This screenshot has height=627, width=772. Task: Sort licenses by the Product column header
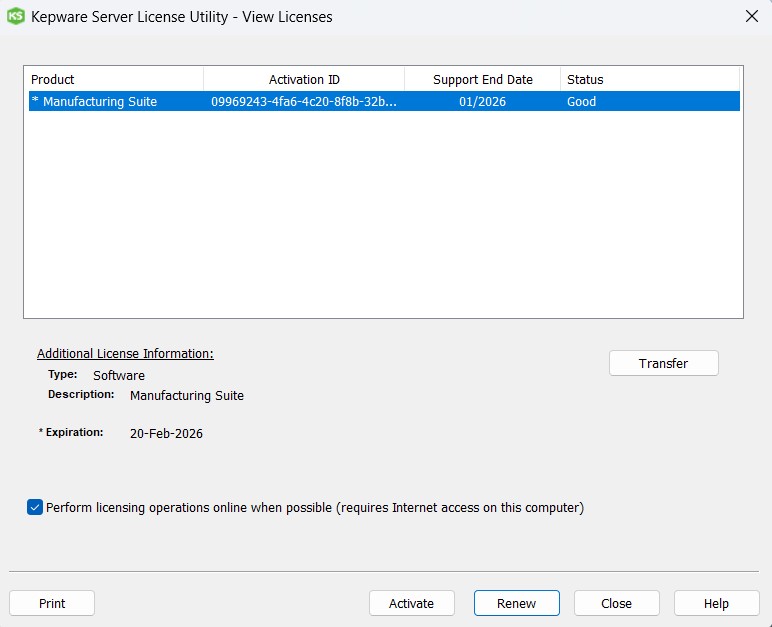115,79
